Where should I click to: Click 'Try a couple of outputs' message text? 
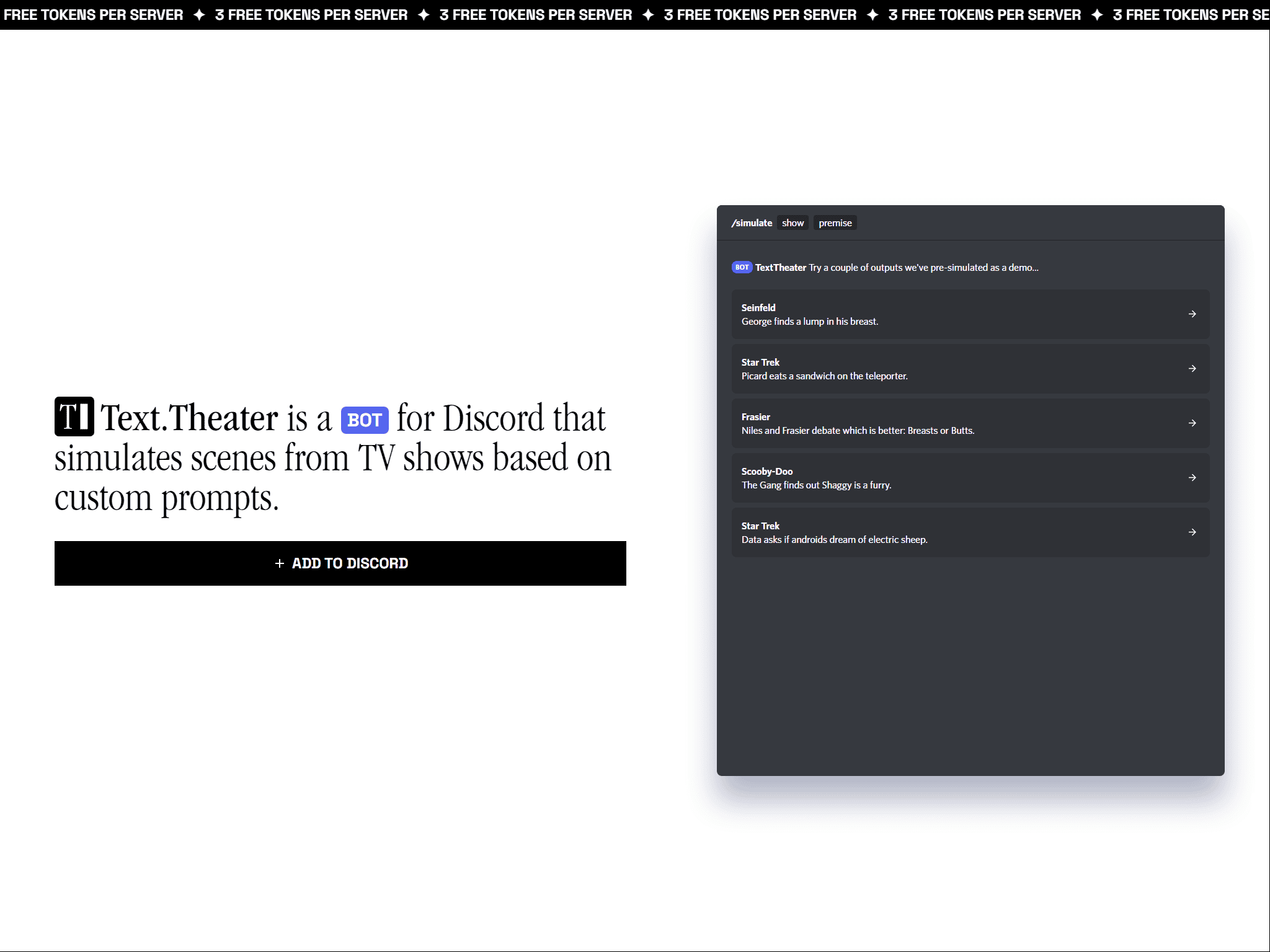click(923, 267)
